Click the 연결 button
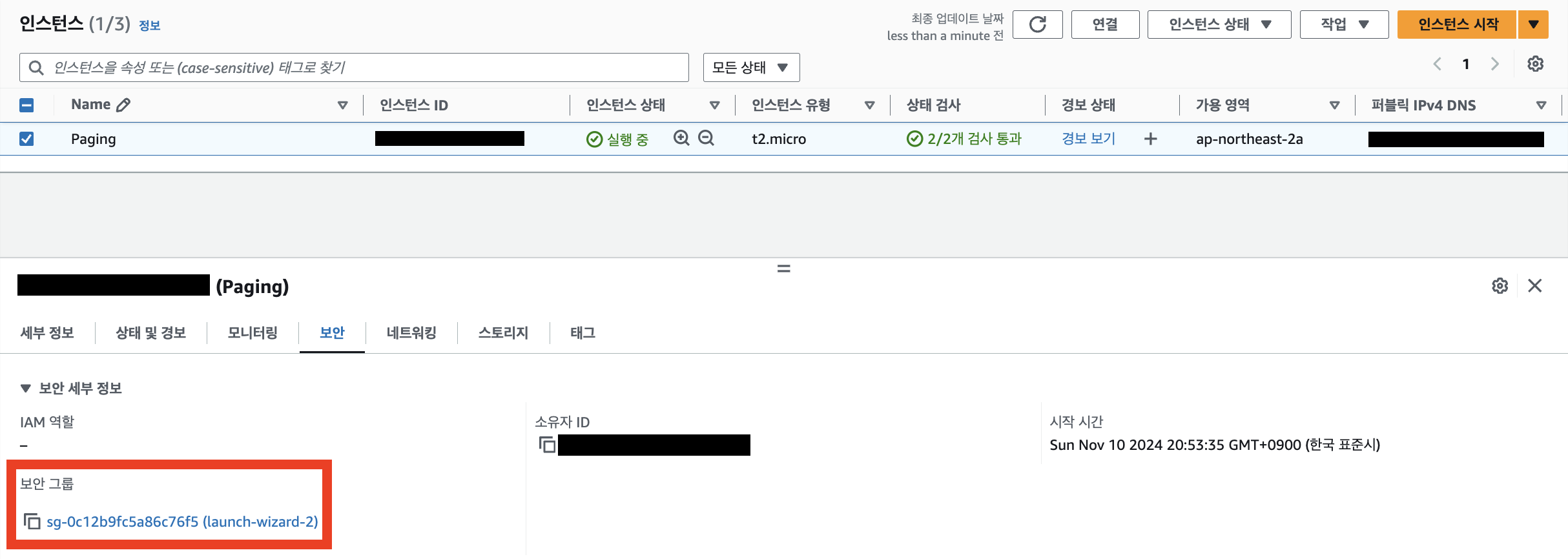 pyautogui.click(x=1105, y=24)
